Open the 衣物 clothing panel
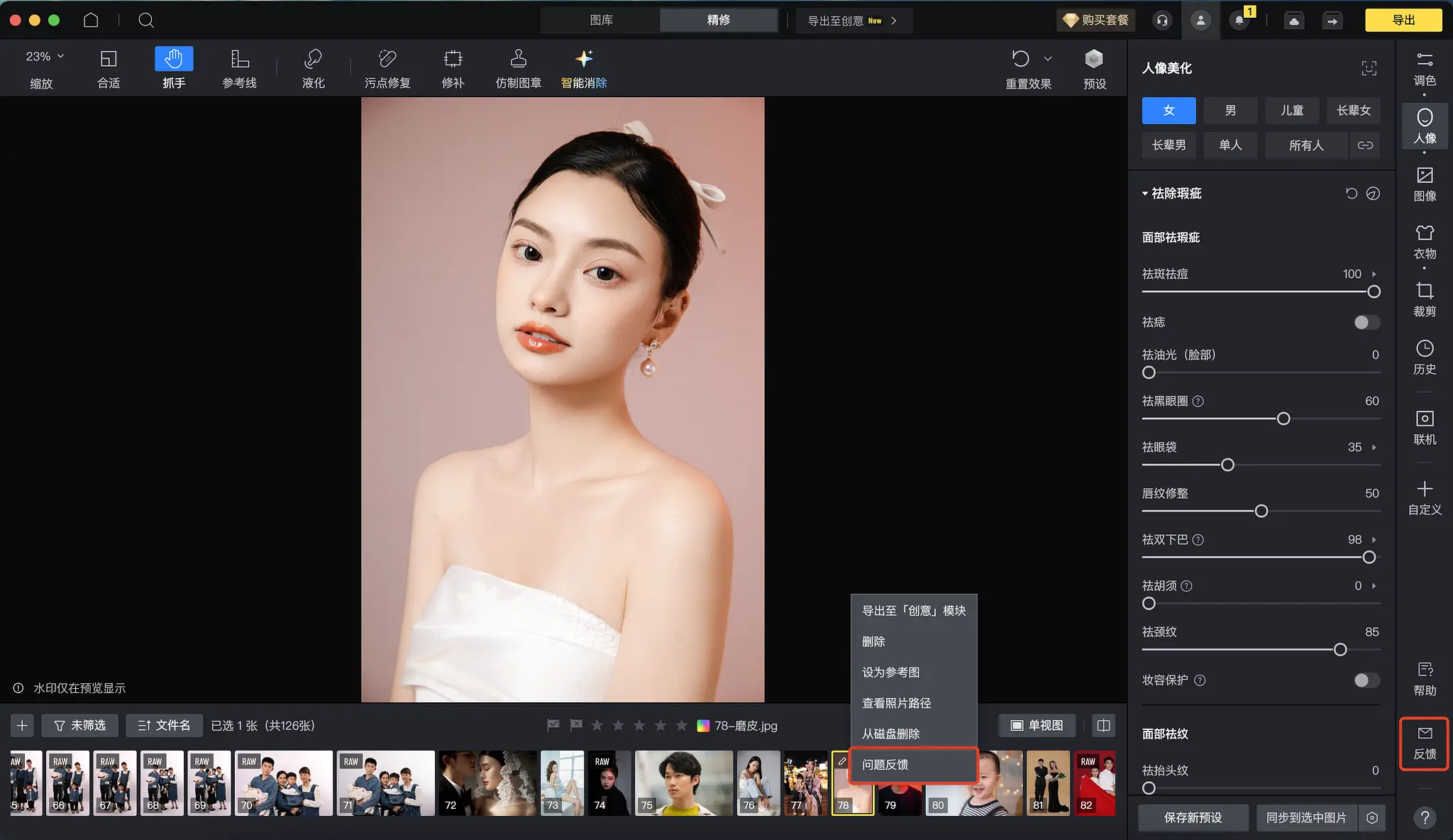This screenshot has width=1453, height=840. [x=1425, y=242]
